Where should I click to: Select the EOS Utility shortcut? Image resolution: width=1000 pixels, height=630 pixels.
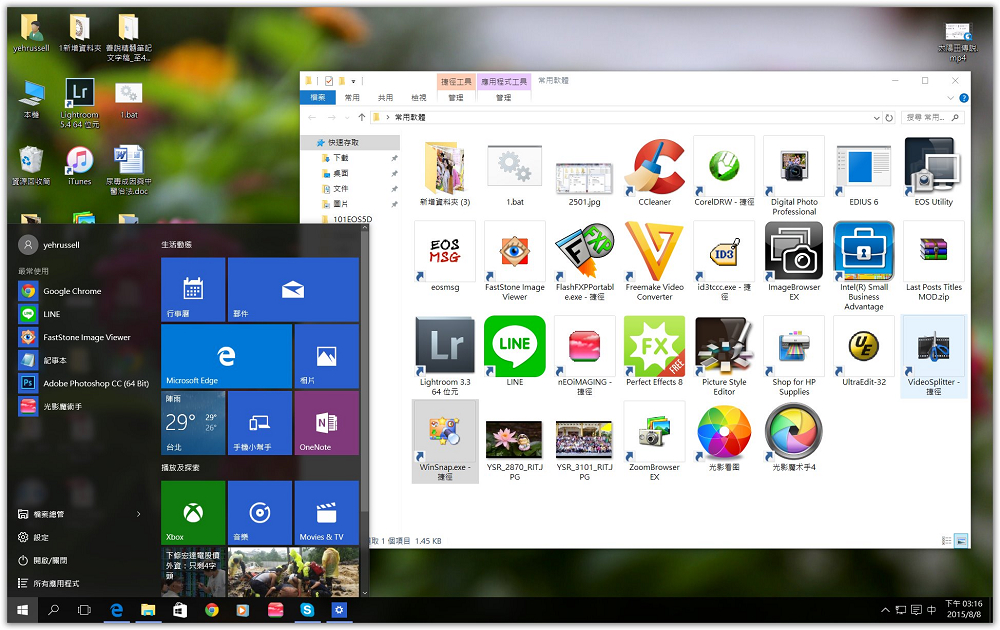click(x=933, y=172)
